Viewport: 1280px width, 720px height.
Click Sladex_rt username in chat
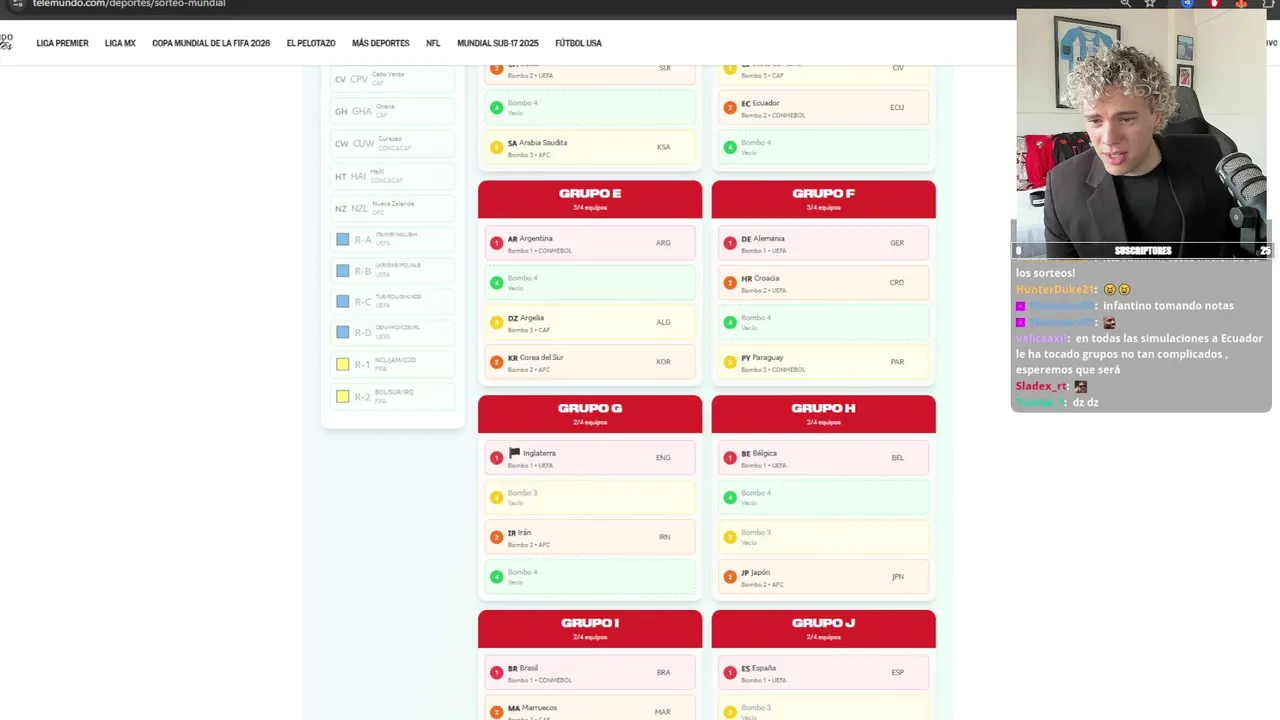pos(1042,386)
